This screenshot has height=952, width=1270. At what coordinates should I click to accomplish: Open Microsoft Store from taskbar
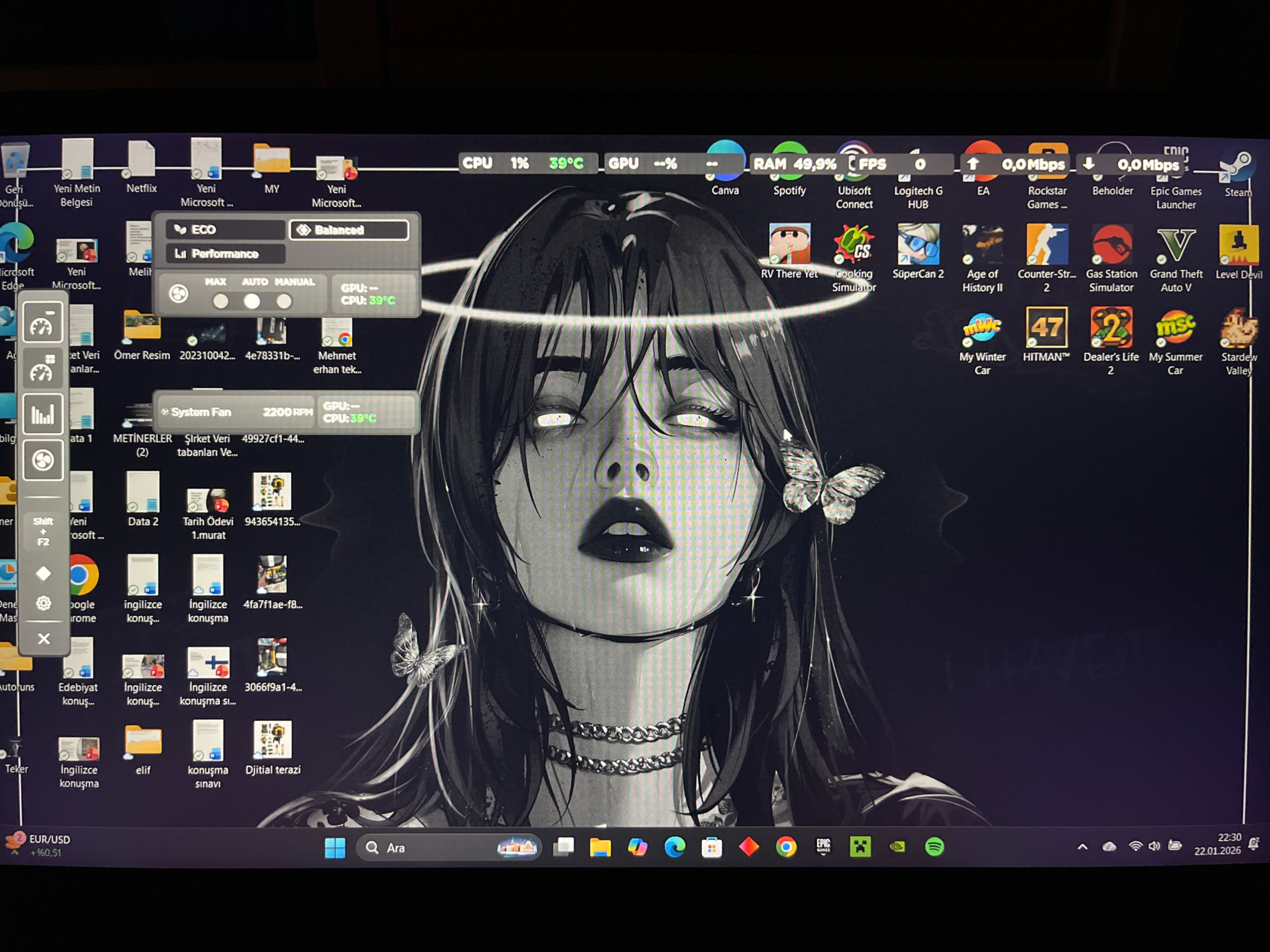(711, 847)
